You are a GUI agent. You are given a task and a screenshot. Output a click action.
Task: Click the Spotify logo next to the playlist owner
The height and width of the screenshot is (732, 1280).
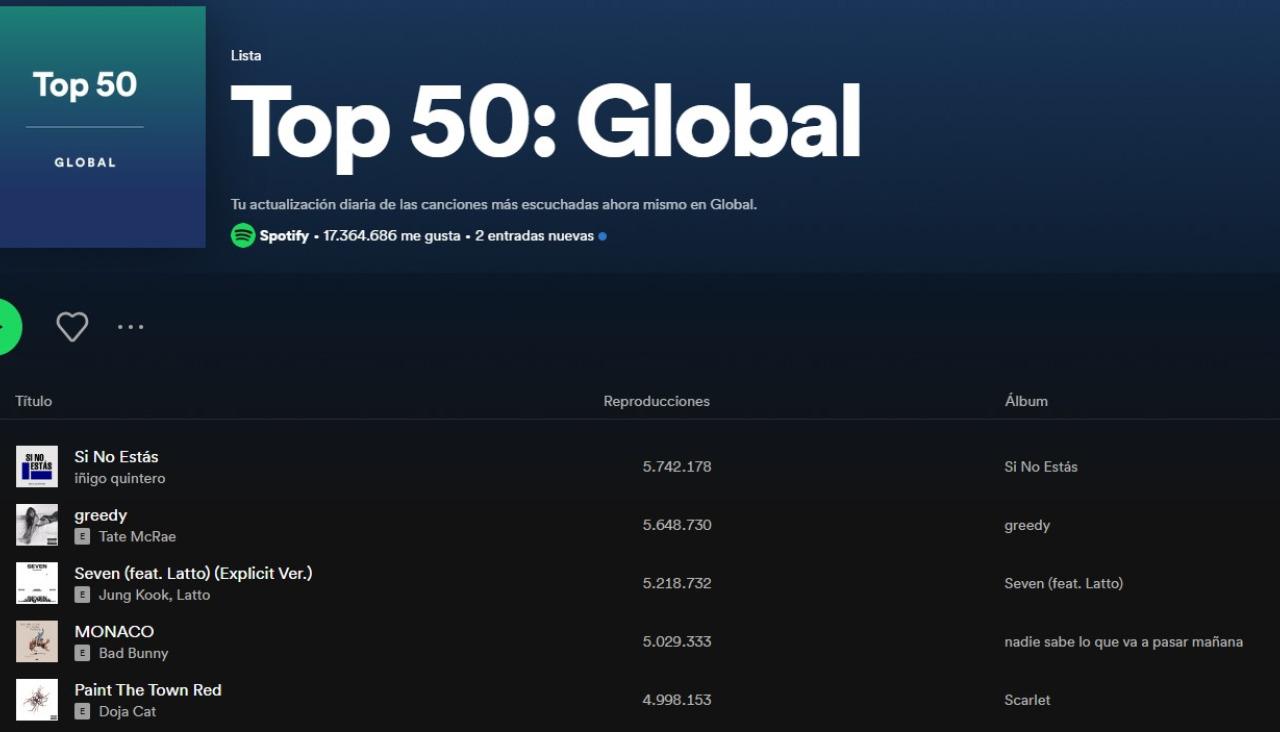[x=243, y=235]
